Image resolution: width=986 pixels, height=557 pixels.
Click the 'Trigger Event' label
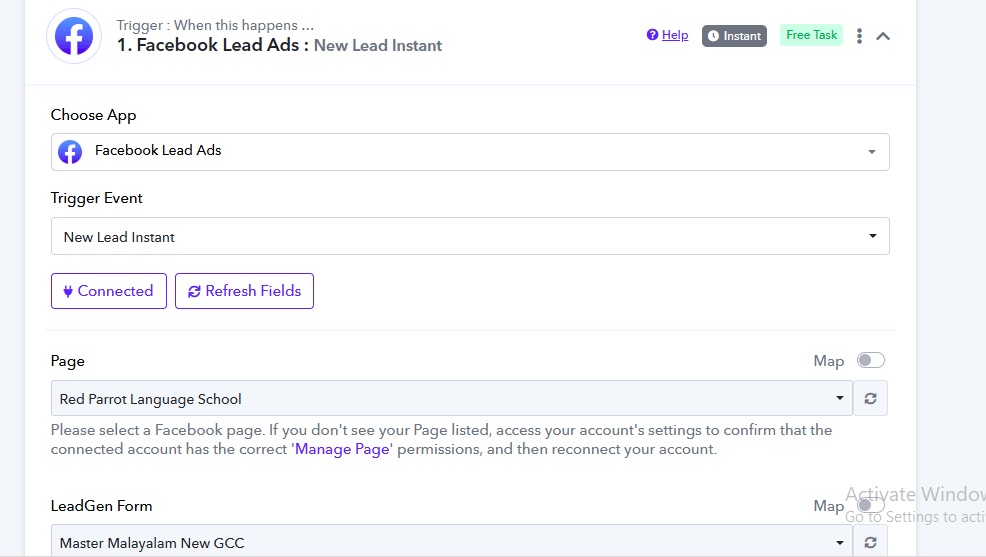pos(96,198)
